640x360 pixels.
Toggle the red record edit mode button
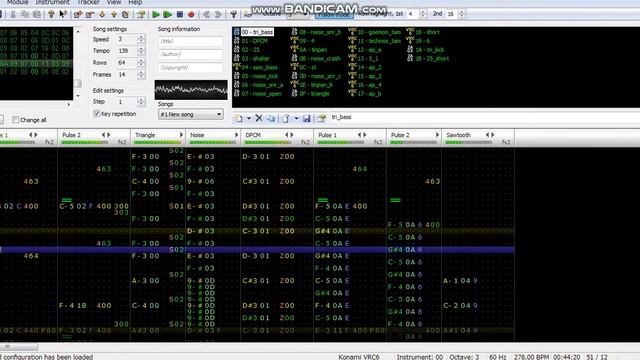coord(191,15)
